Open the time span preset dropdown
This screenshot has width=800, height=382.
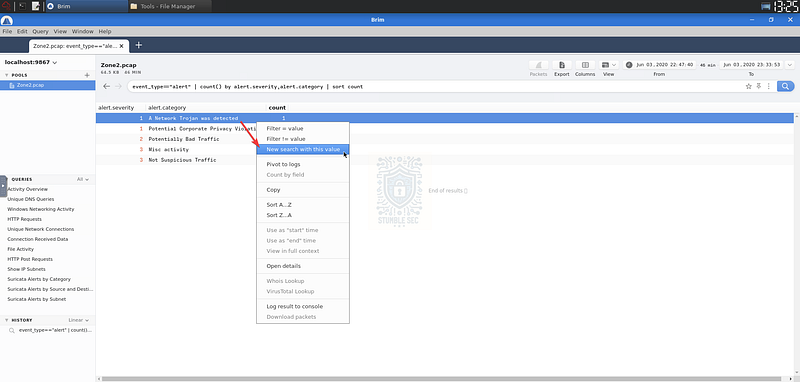tap(790, 65)
